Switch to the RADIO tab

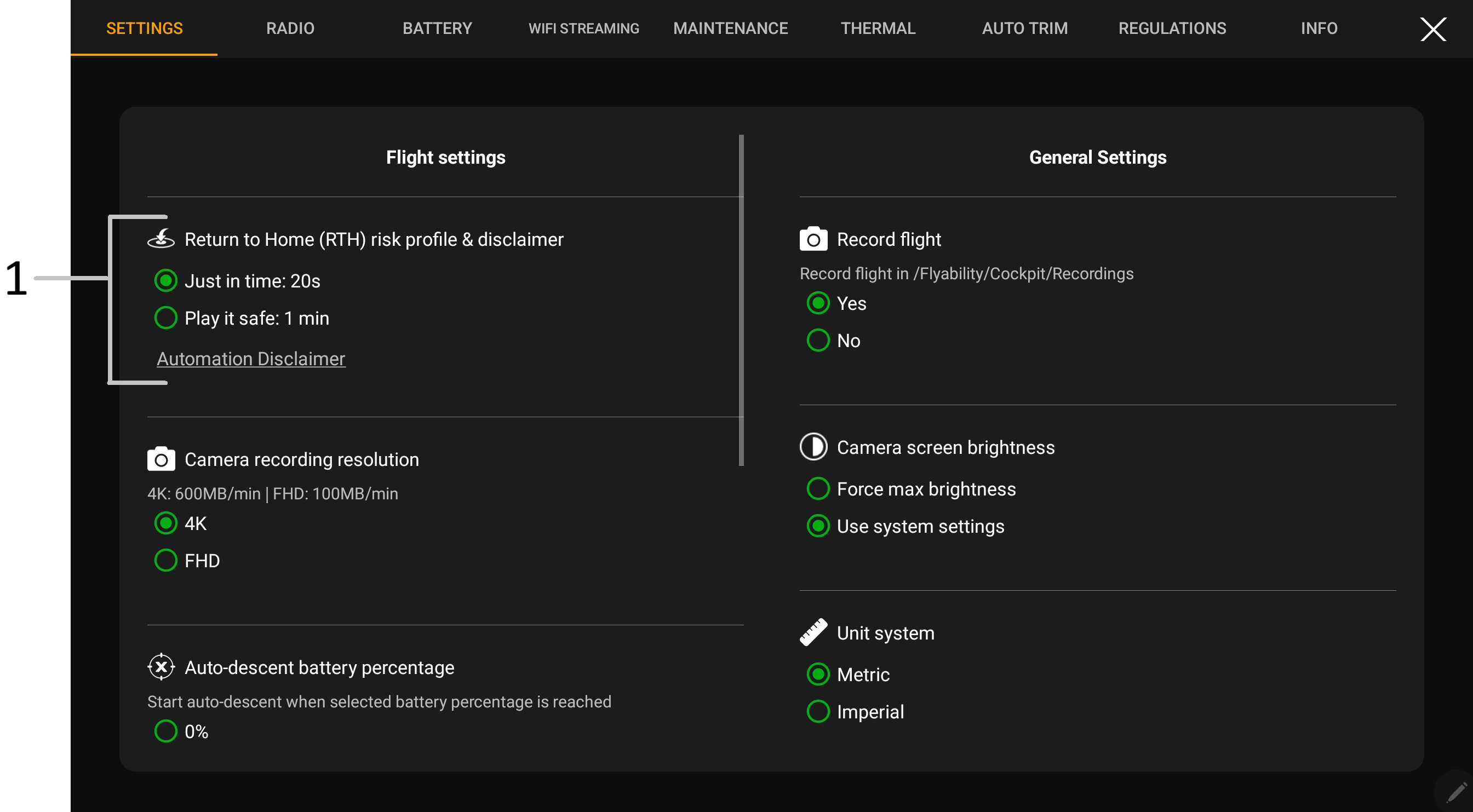coord(290,28)
